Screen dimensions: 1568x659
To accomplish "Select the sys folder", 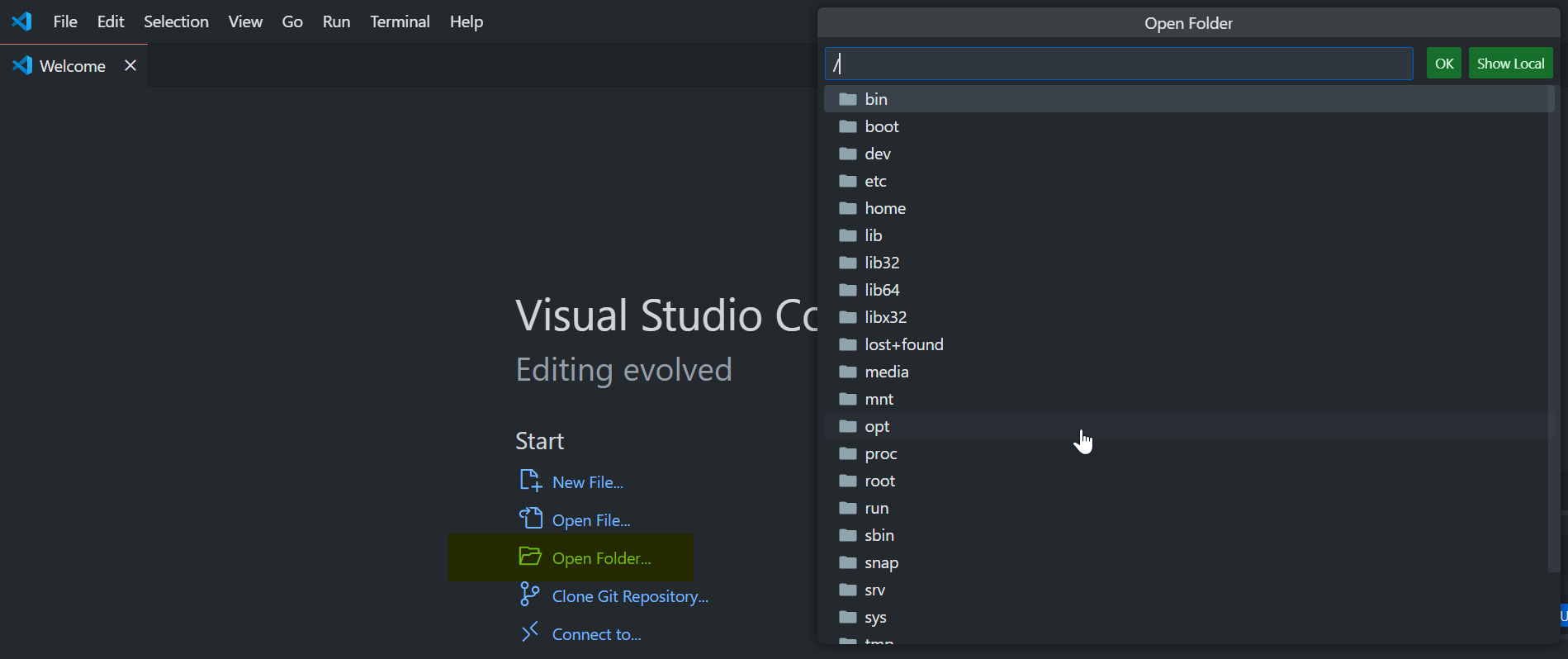I will 1189,617.
